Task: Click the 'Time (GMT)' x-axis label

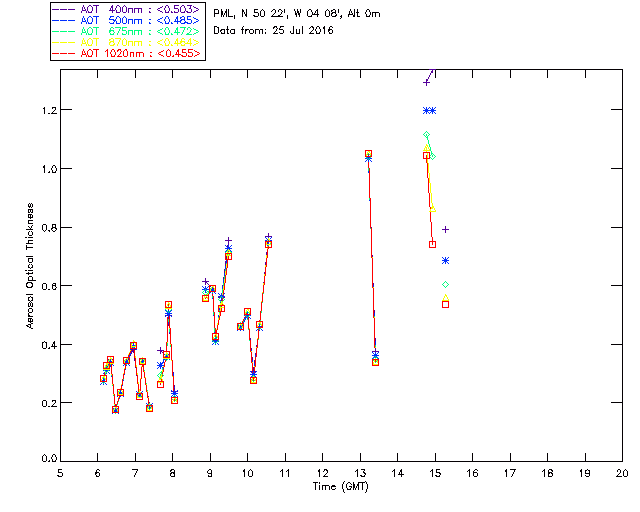Action: (x=341, y=486)
